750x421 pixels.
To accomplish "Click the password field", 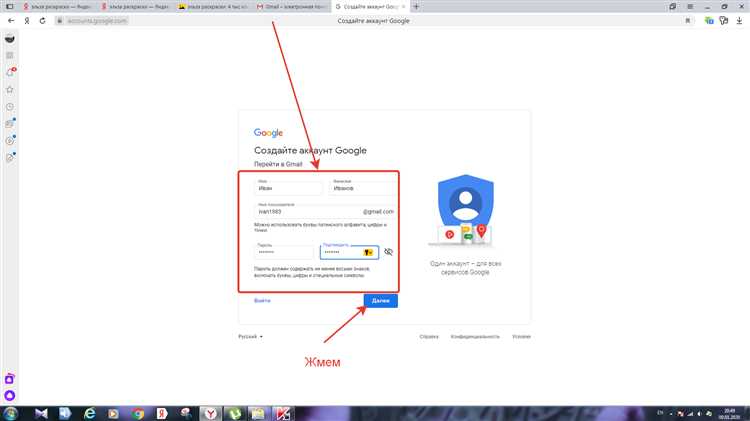I will pyautogui.click(x=284, y=252).
